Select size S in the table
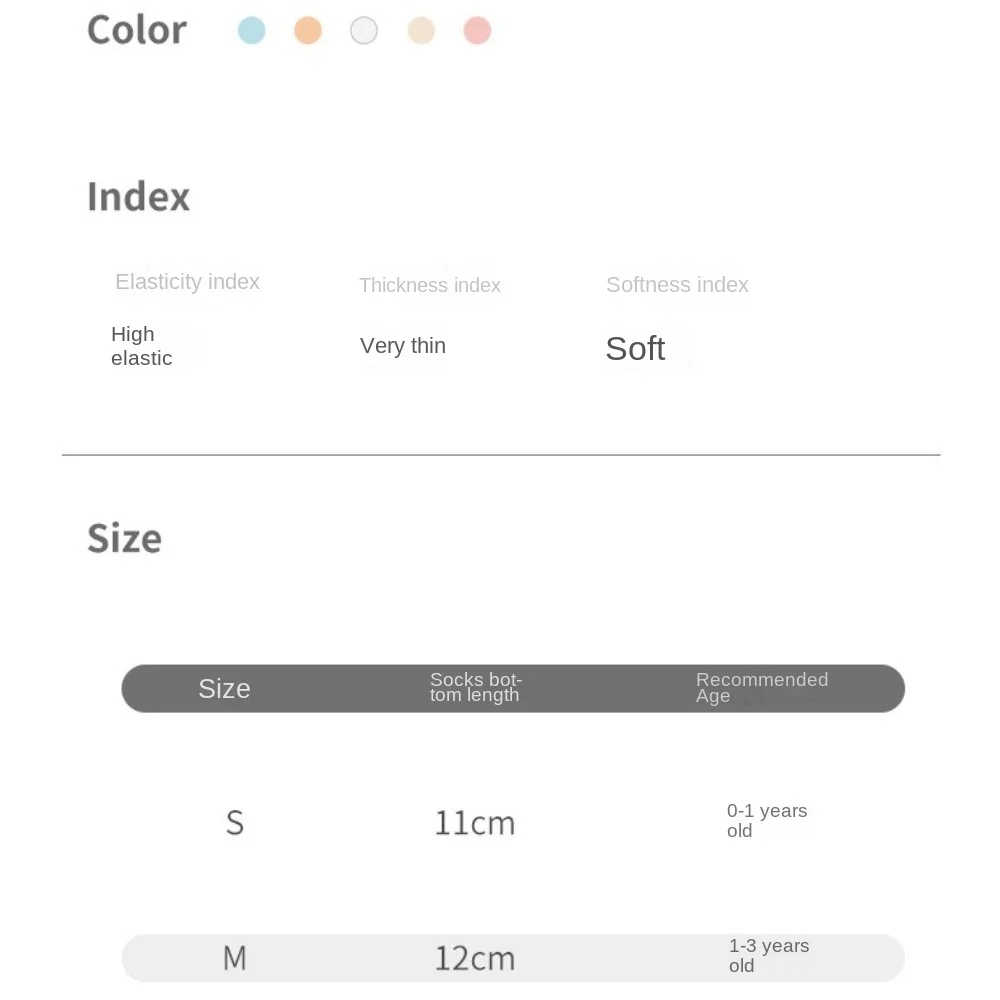 [235, 823]
